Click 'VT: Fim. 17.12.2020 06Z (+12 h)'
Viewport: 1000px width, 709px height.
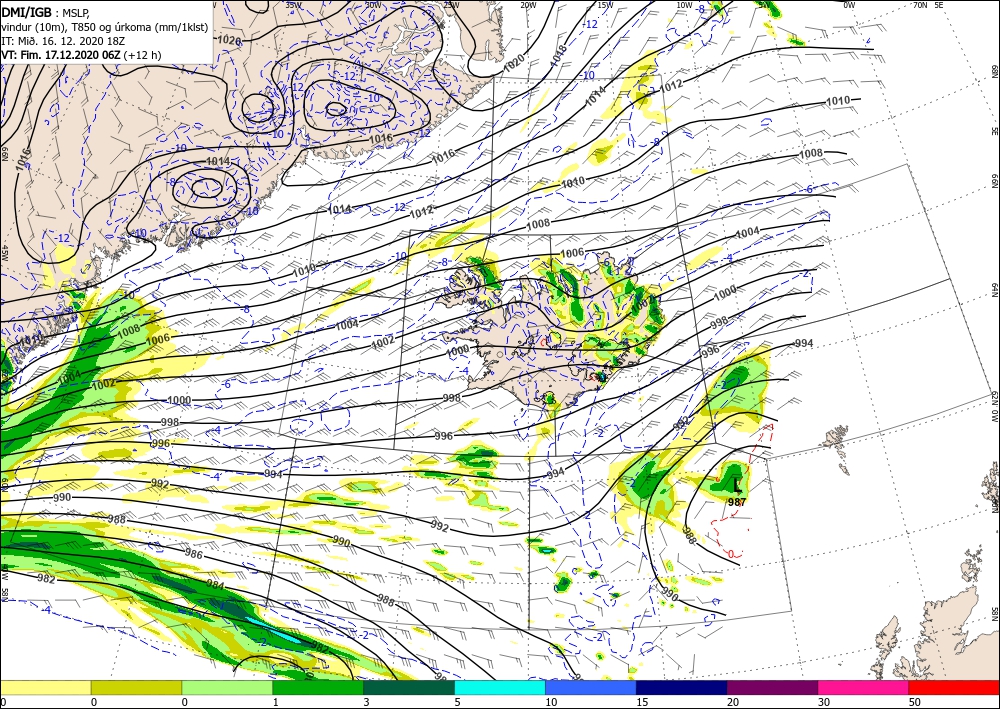pos(81,55)
